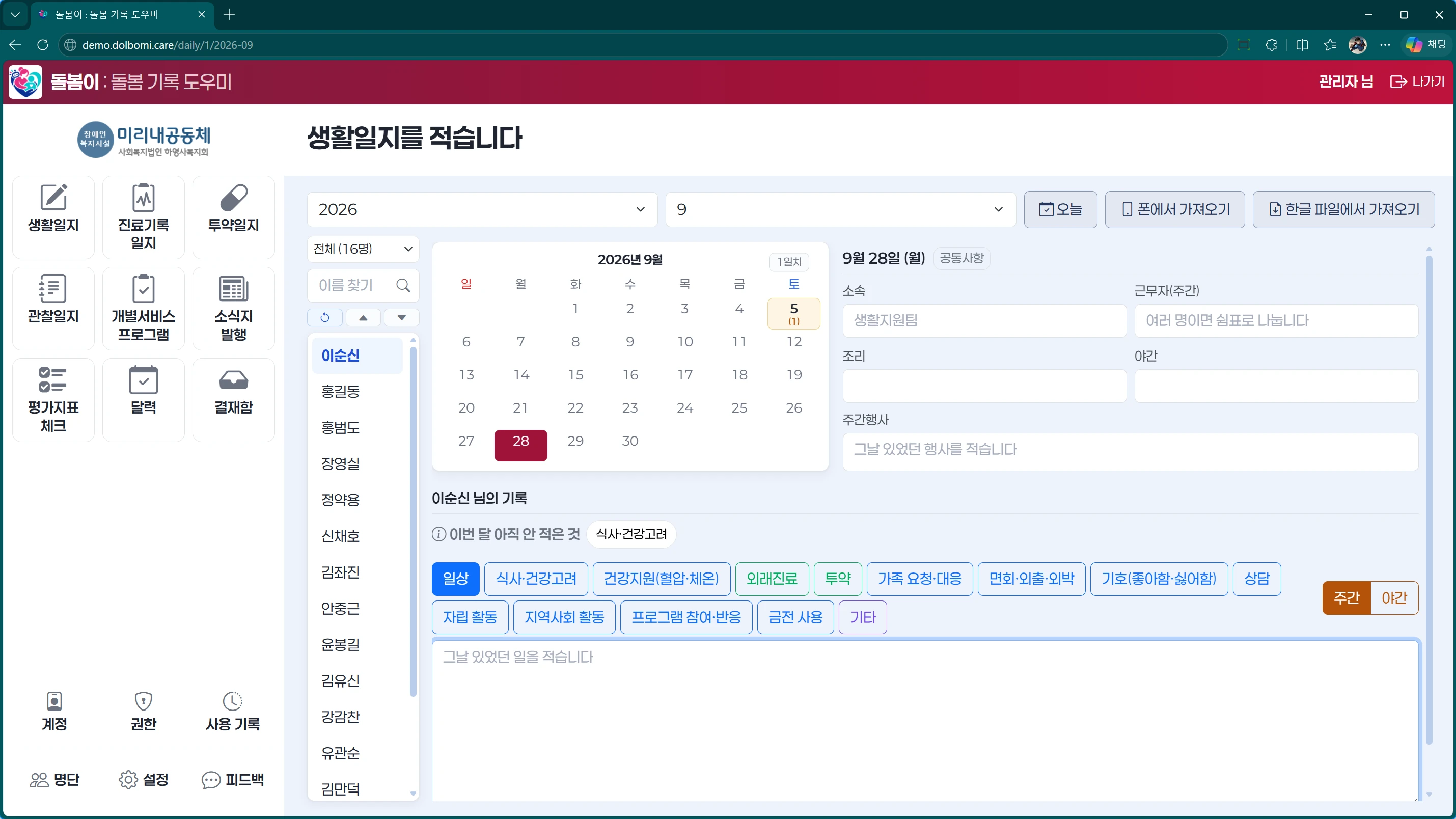Expand the month 9 dropdown
1456x819 pixels.
pos(840,210)
